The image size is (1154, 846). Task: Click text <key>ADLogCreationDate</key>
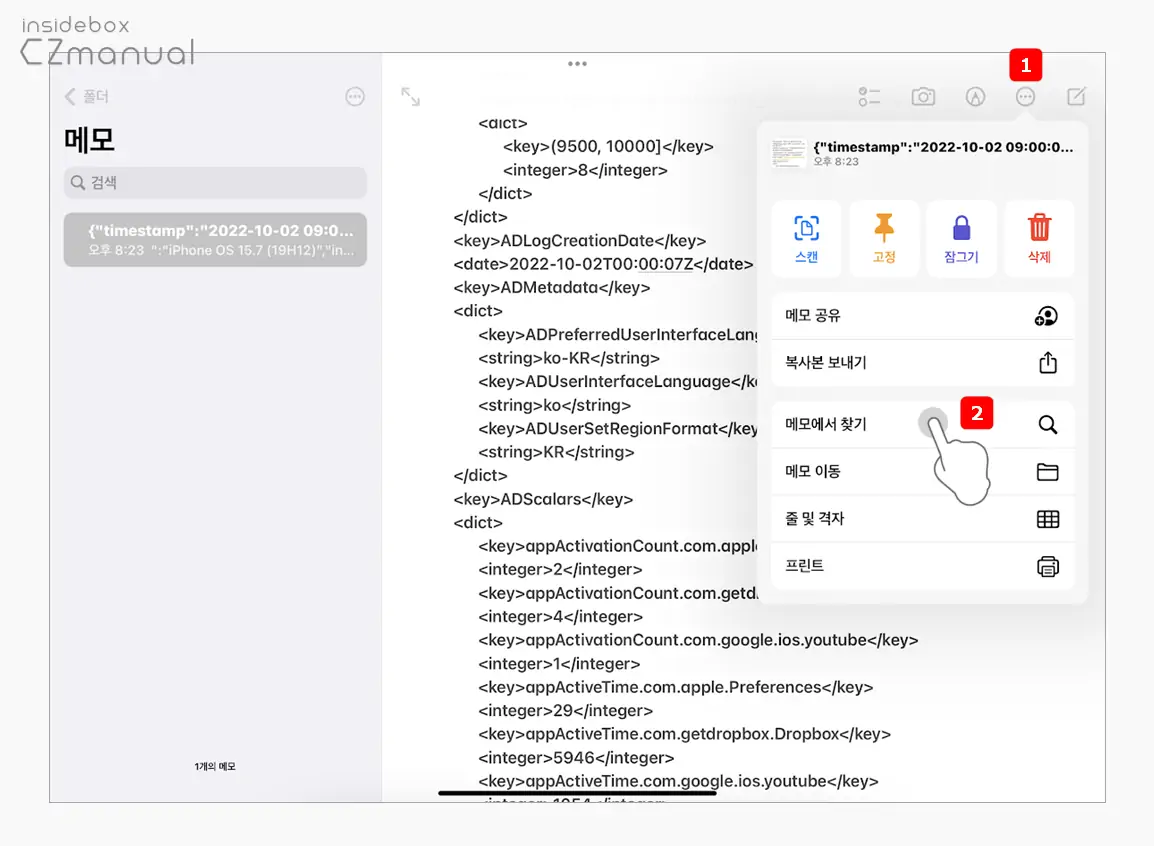click(x=580, y=241)
